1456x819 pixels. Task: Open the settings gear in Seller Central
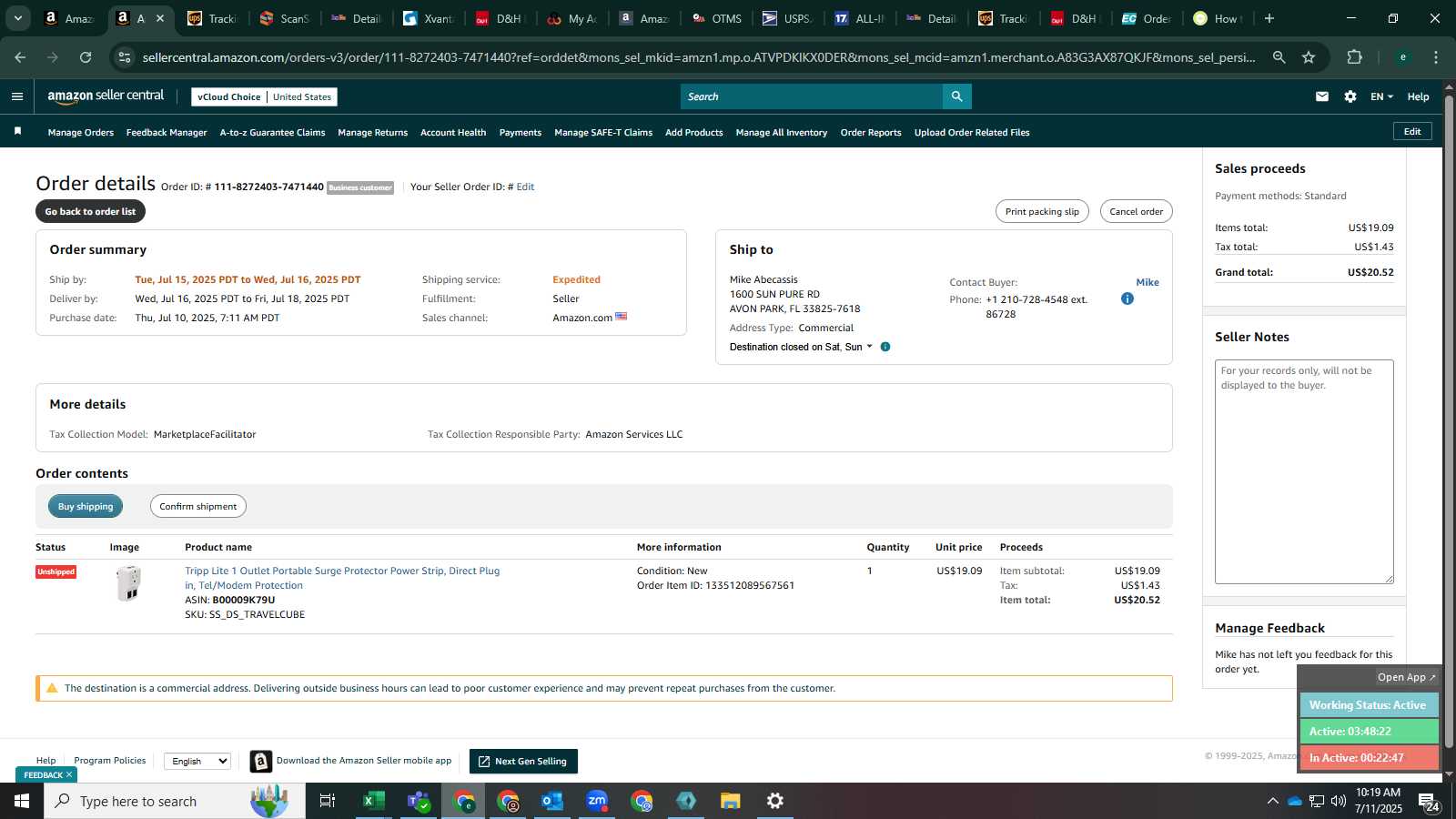(1350, 96)
